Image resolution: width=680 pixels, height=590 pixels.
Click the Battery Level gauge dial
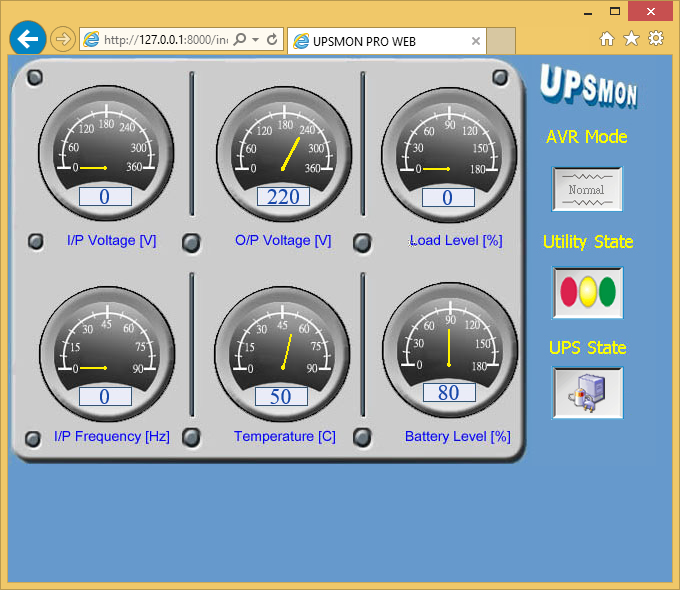click(450, 349)
